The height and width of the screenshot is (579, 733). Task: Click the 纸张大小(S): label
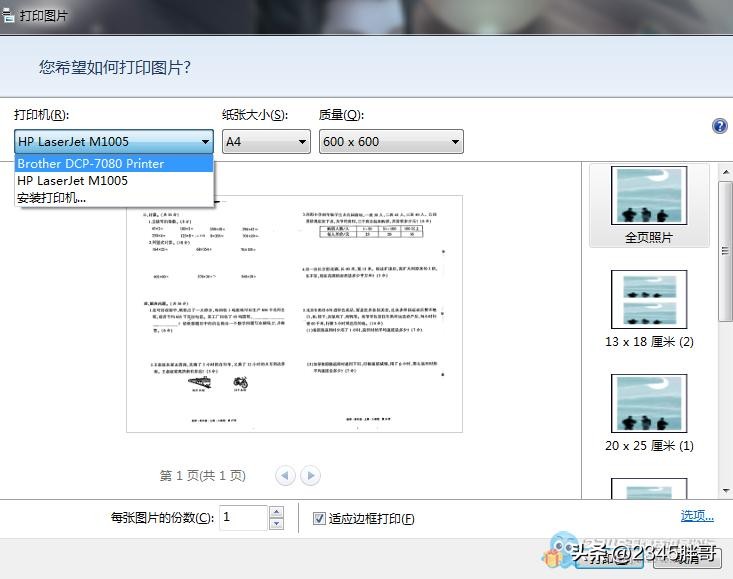[x=255, y=114]
